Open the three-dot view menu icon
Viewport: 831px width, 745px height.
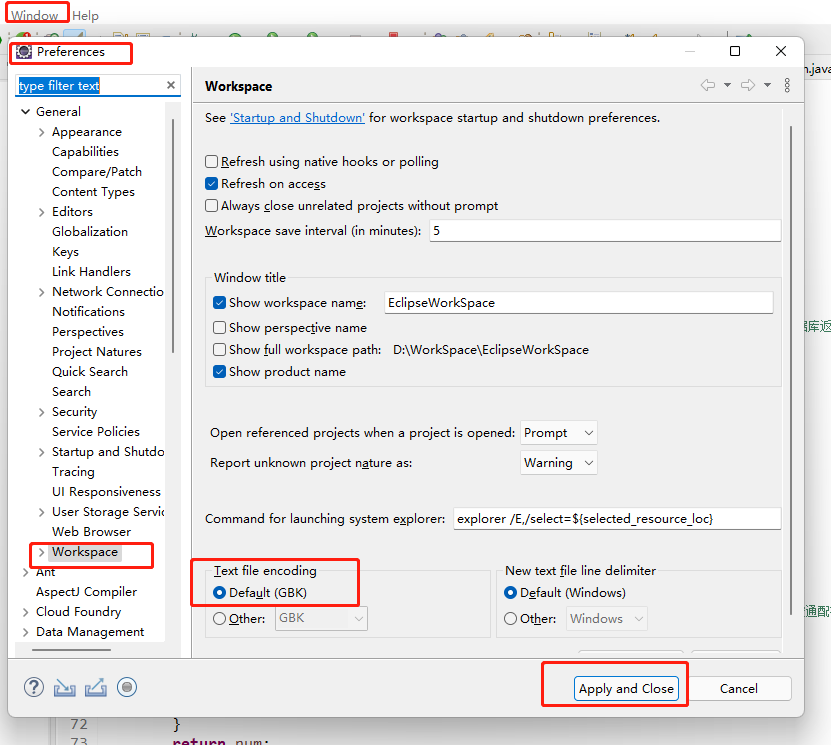coord(787,85)
